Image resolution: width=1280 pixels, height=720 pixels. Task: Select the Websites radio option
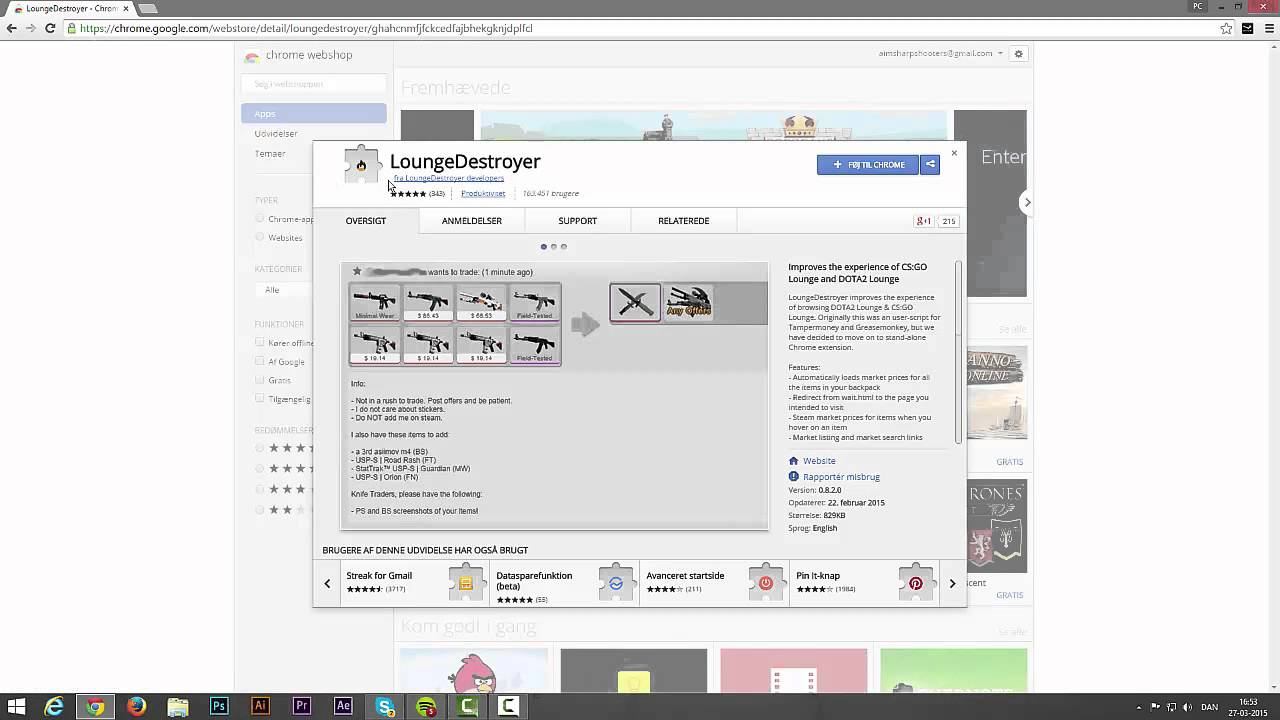click(x=260, y=237)
